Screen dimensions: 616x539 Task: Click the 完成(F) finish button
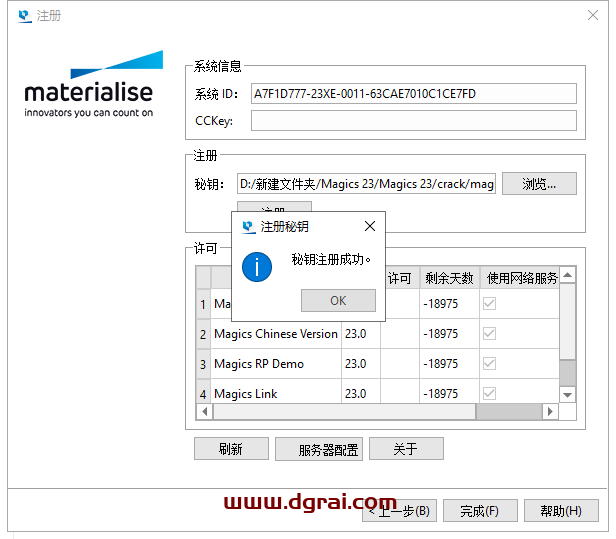480,511
